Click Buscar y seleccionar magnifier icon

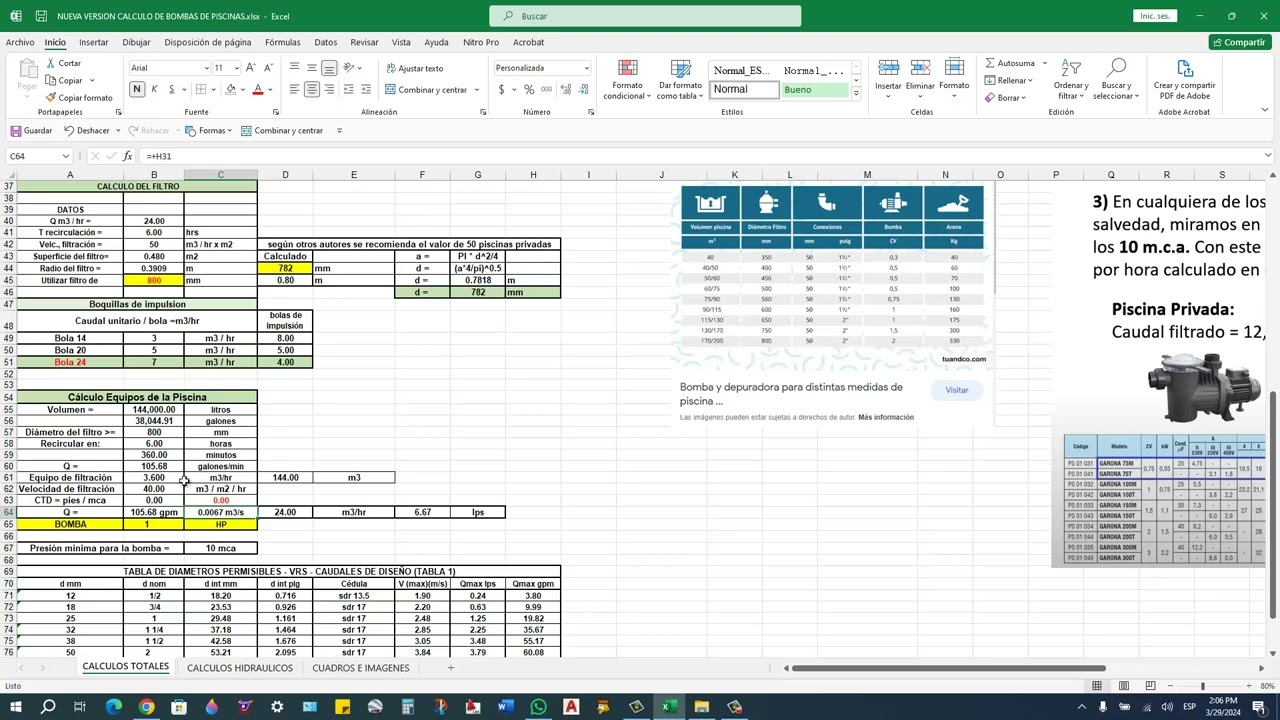pyautogui.click(x=1116, y=68)
